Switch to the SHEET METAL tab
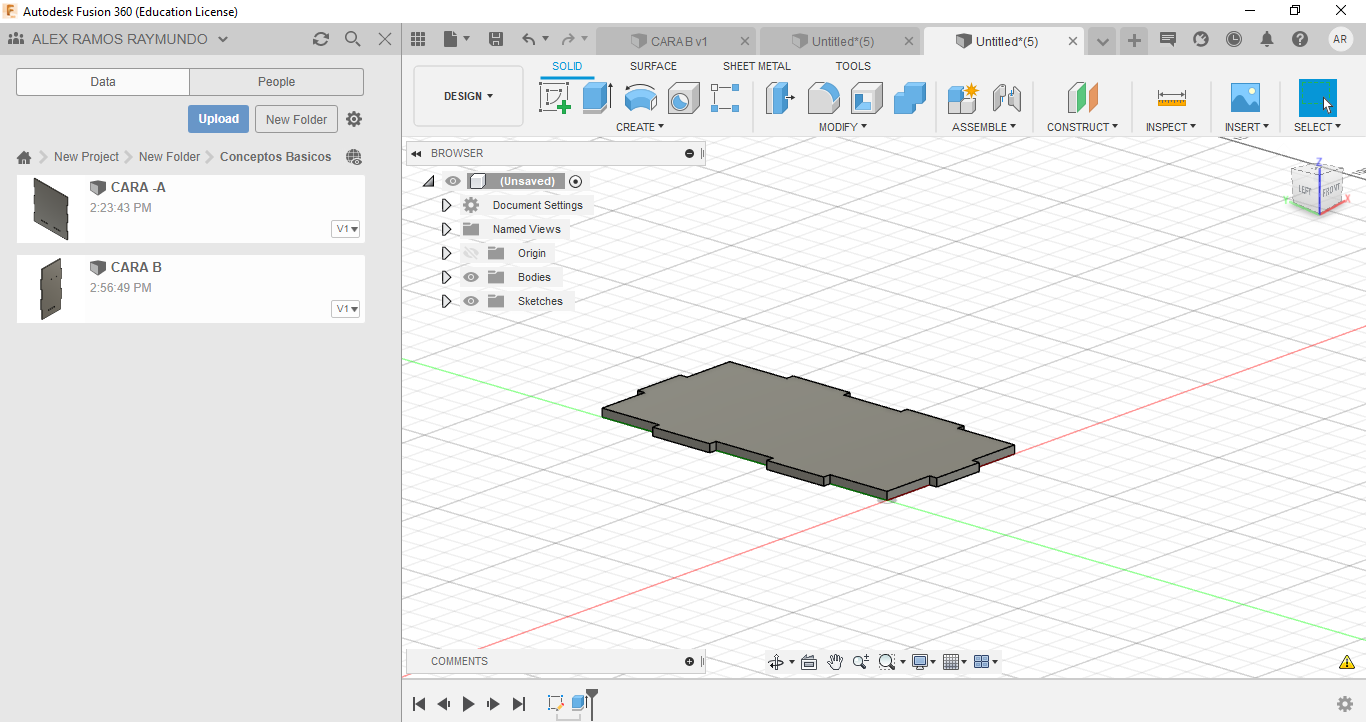 coord(757,66)
